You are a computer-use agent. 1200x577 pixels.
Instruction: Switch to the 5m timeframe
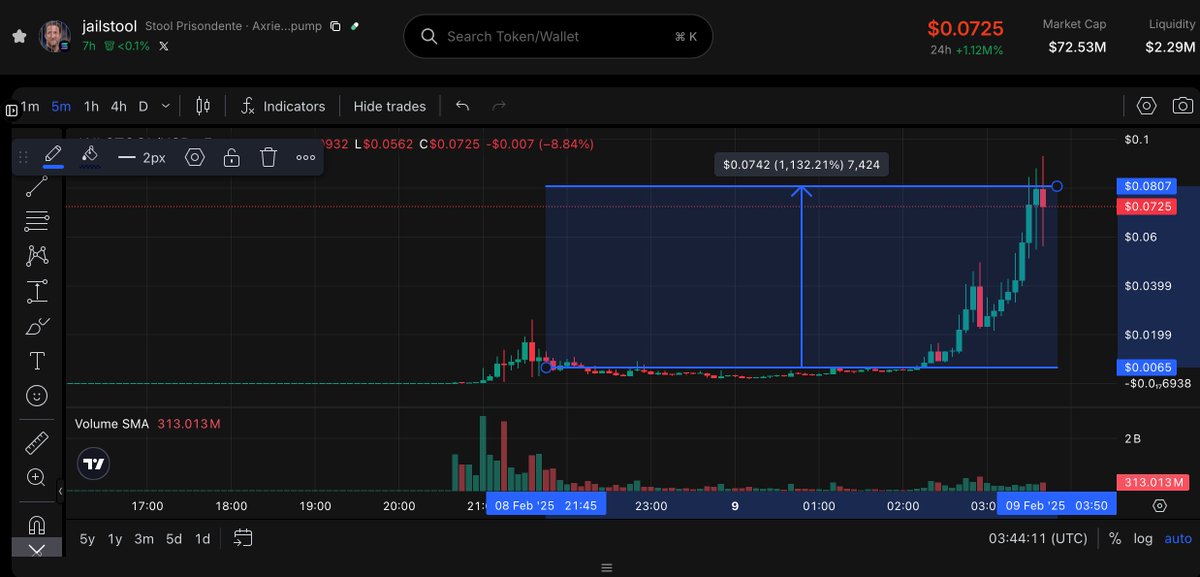pos(61,106)
